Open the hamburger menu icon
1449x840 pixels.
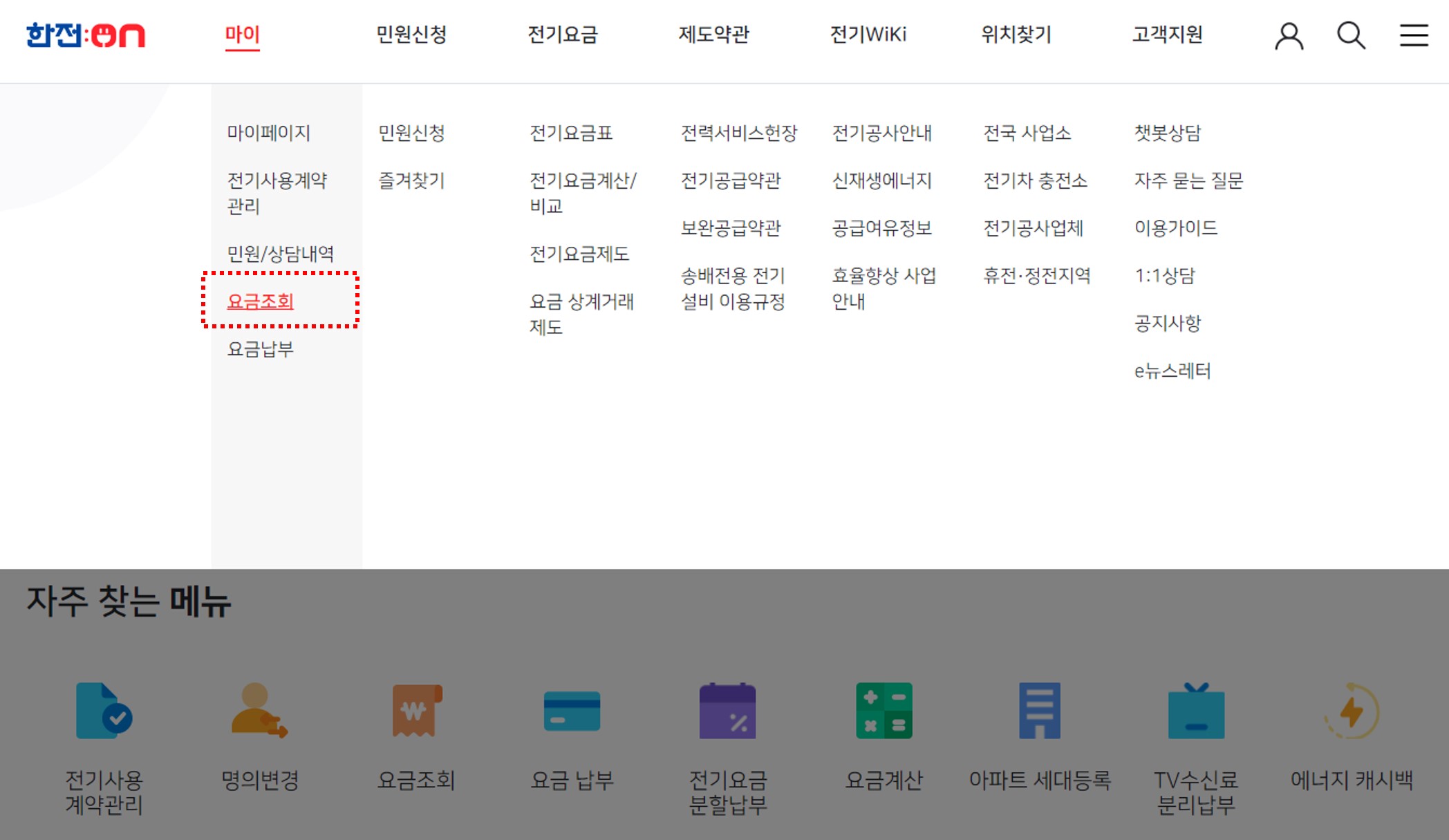pos(1414,35)
